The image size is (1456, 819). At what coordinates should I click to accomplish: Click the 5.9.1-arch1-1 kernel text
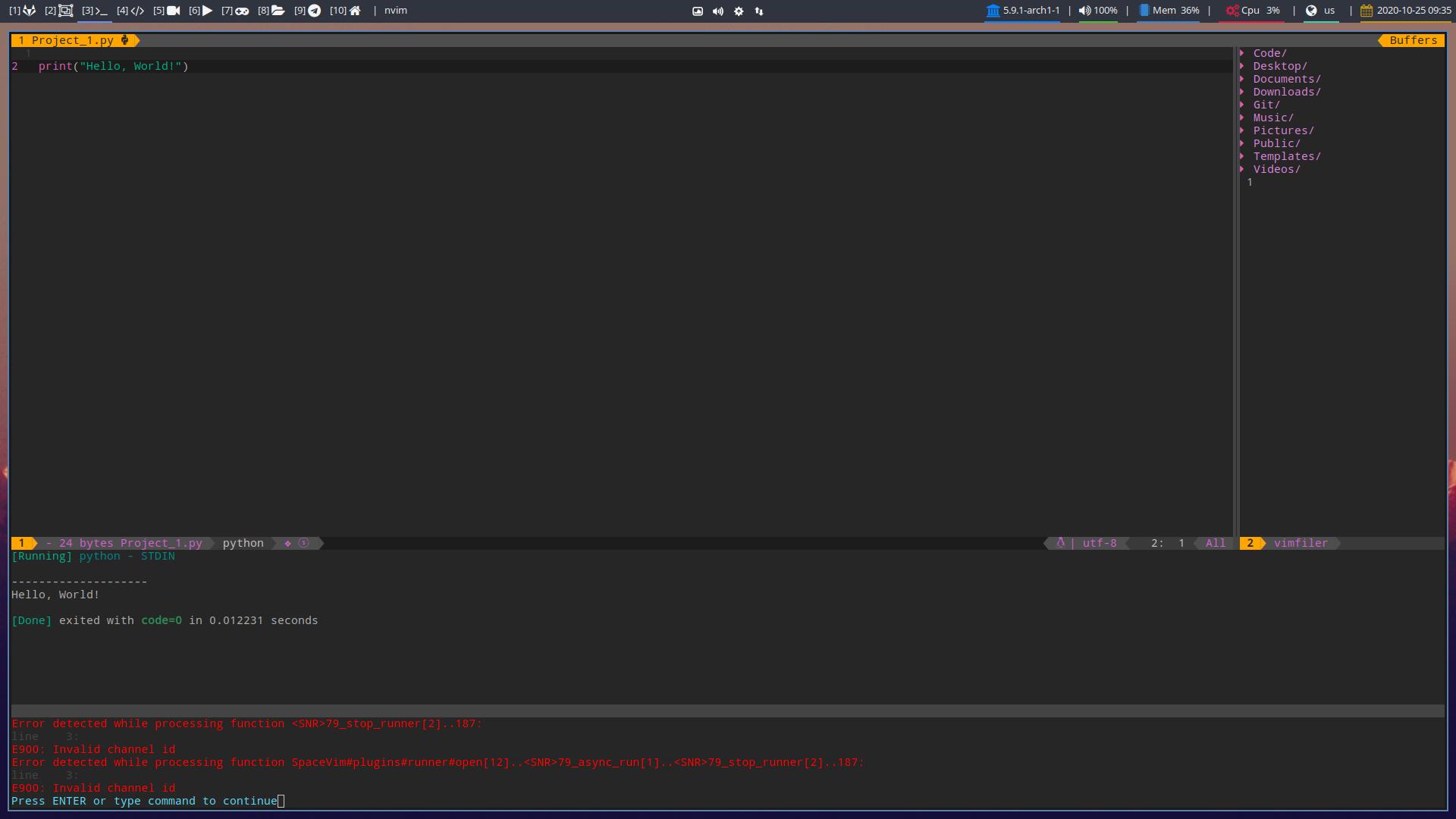point(1031,11)
